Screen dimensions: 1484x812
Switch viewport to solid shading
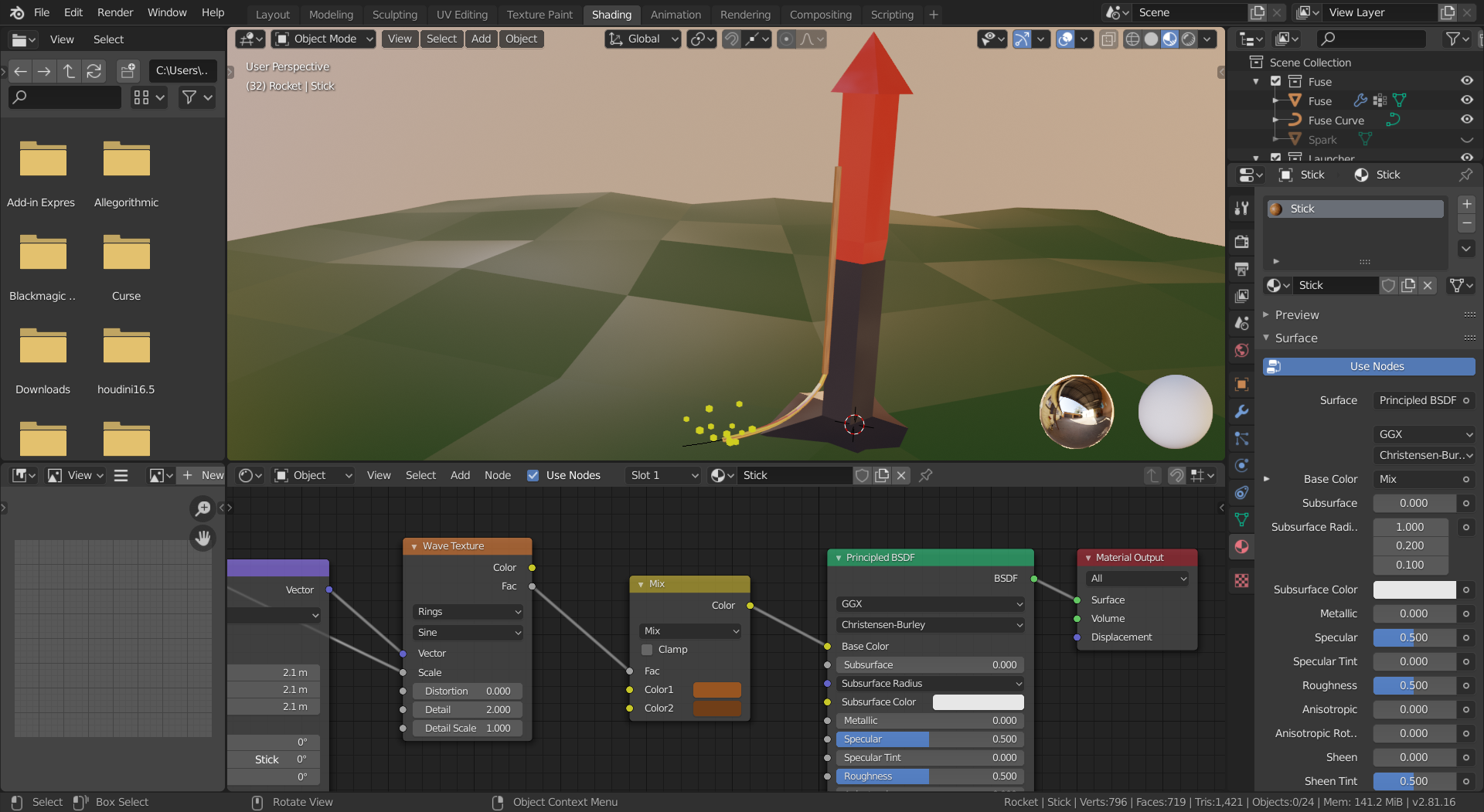[1151, 39]
